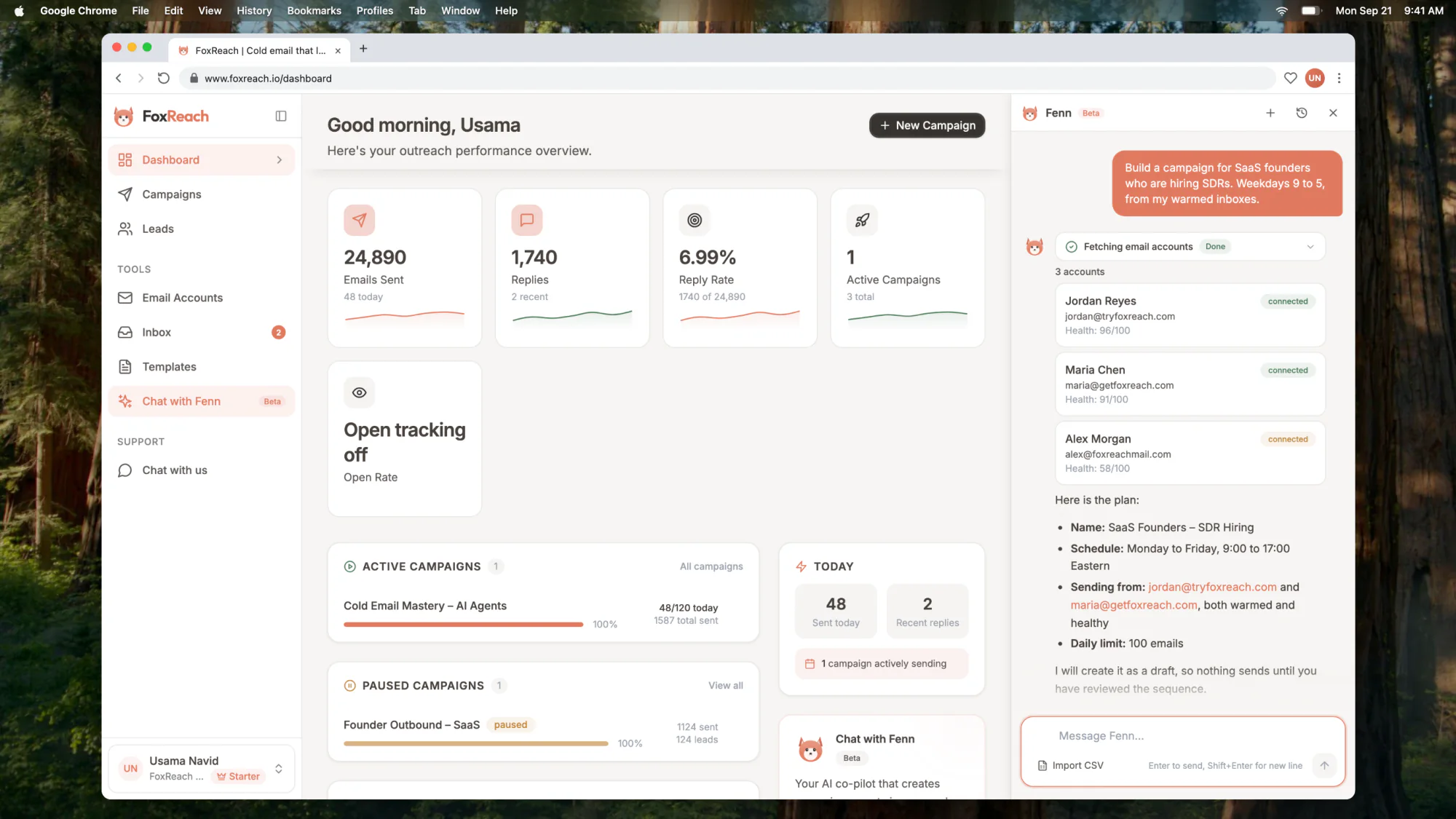Image resolution: width=1456 pixels, height=819 pixels.
Task: Click the Open Rate eye icon
Action: click(360, 392)
